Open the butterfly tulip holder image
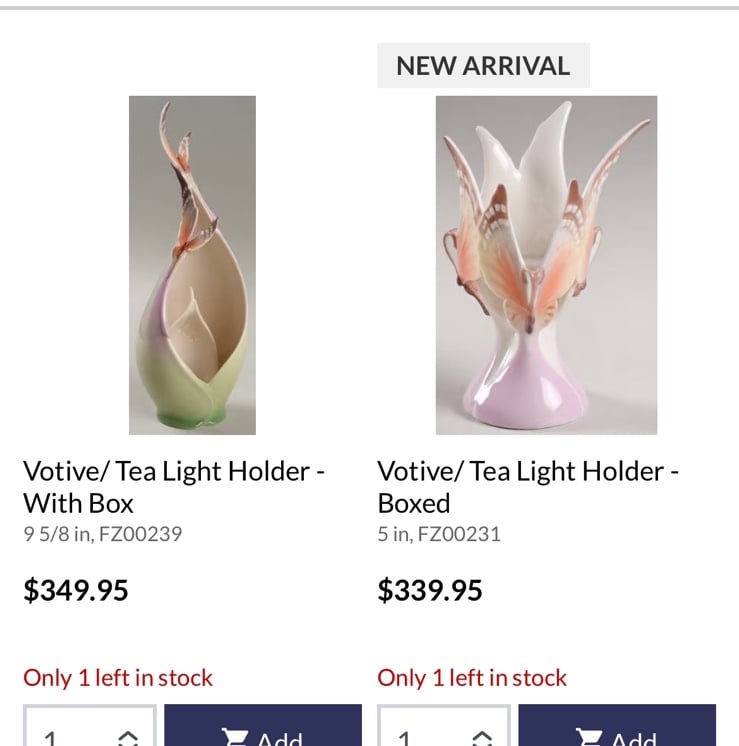The image size is (739, 746). (x=546, y=265)
